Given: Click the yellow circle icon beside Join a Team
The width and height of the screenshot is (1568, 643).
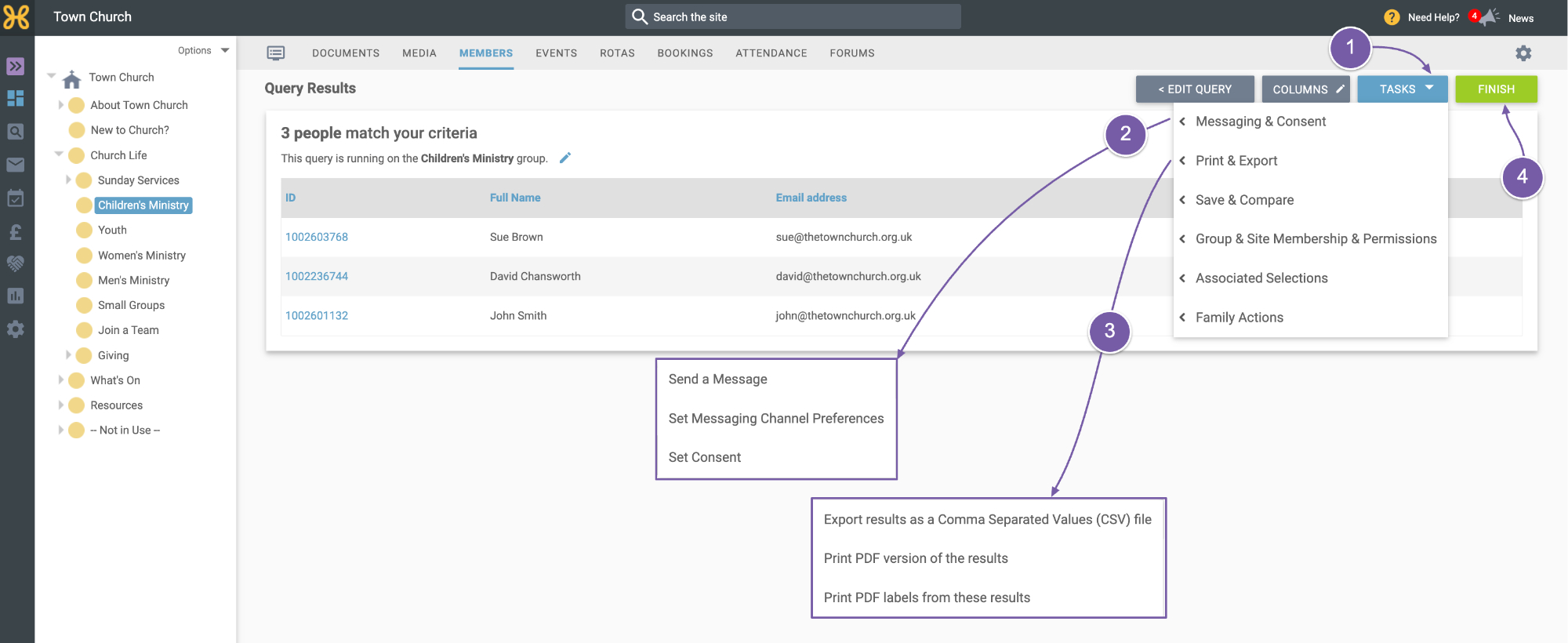Looking at the screenshot, I should 84,330.
